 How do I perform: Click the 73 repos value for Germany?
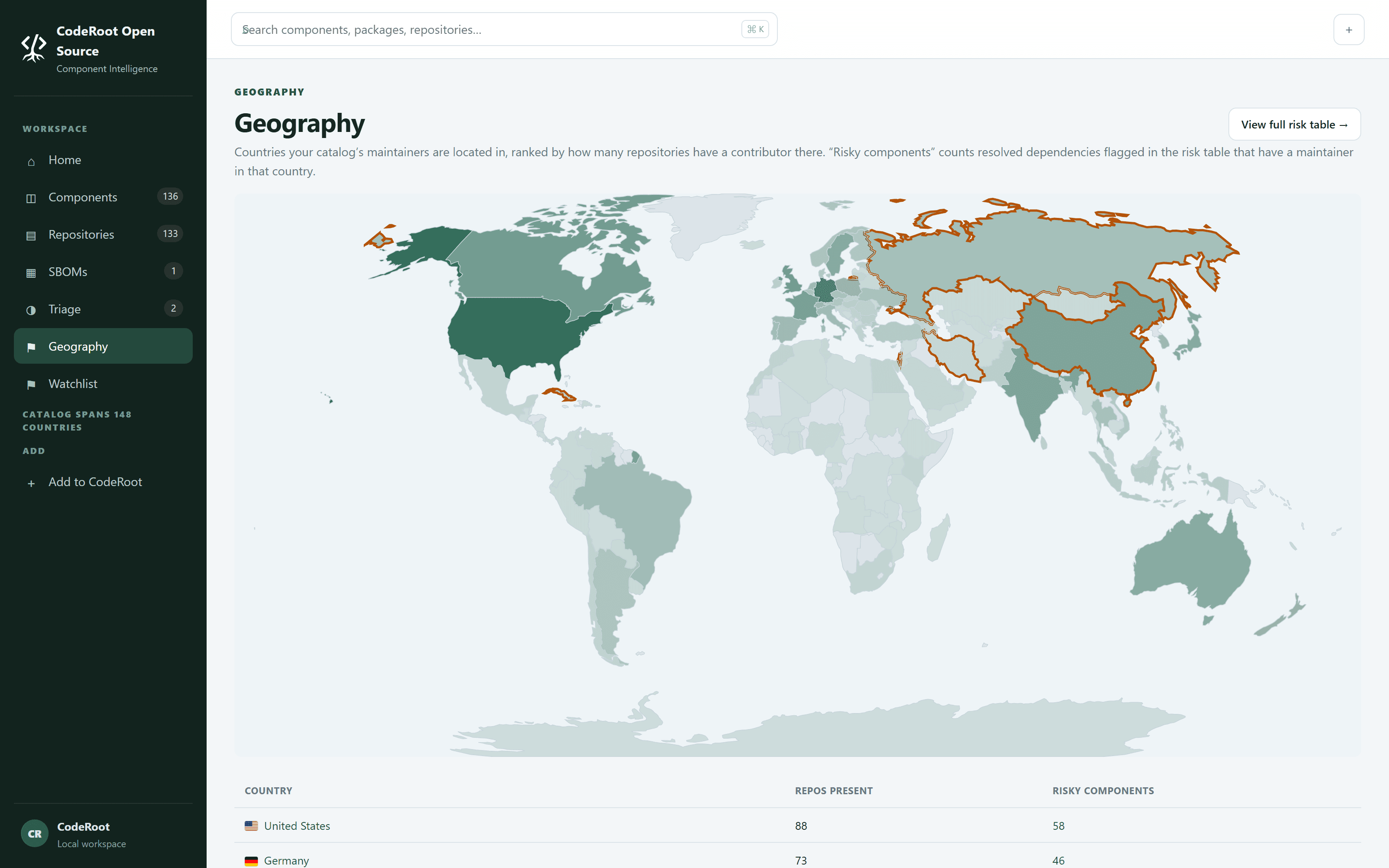[801, 861]
